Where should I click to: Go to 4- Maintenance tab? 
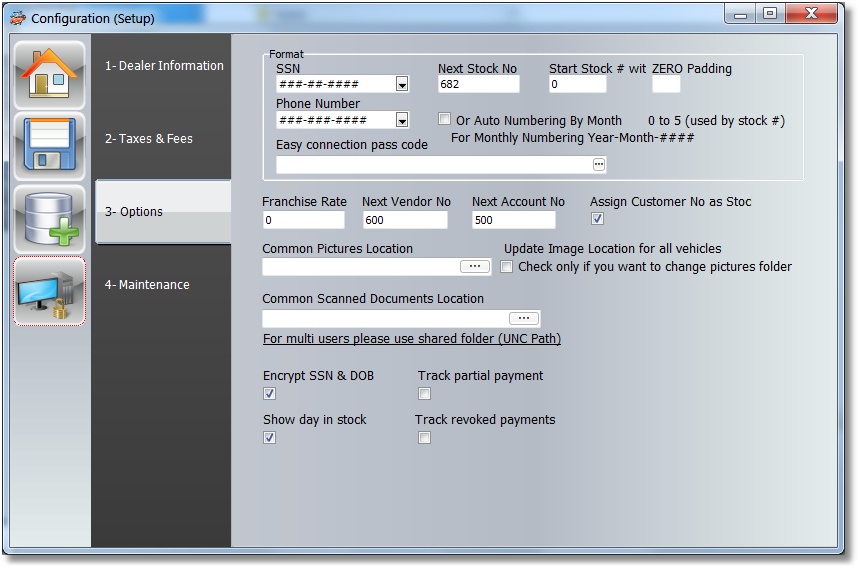pos(147,285)
